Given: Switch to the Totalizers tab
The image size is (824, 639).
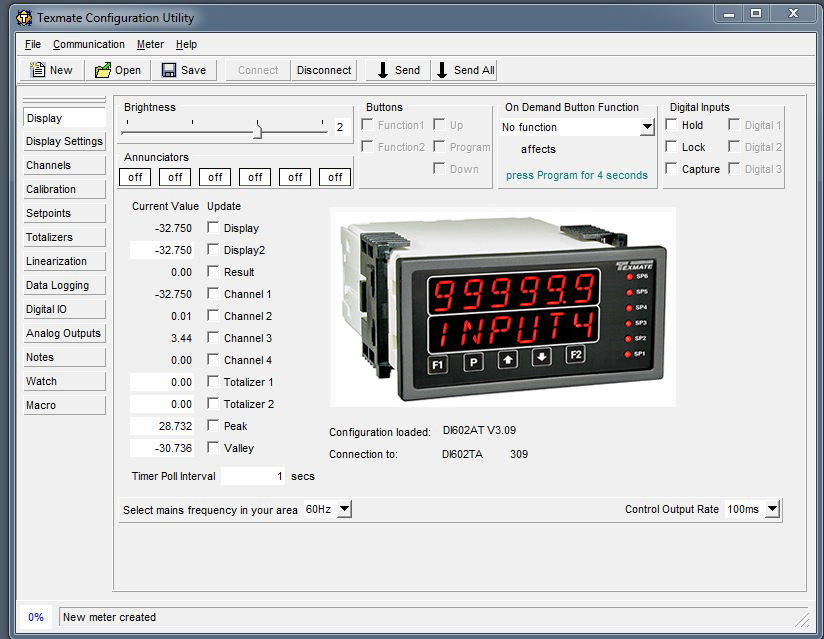Looking at the screenshot, I should (64, 237).
